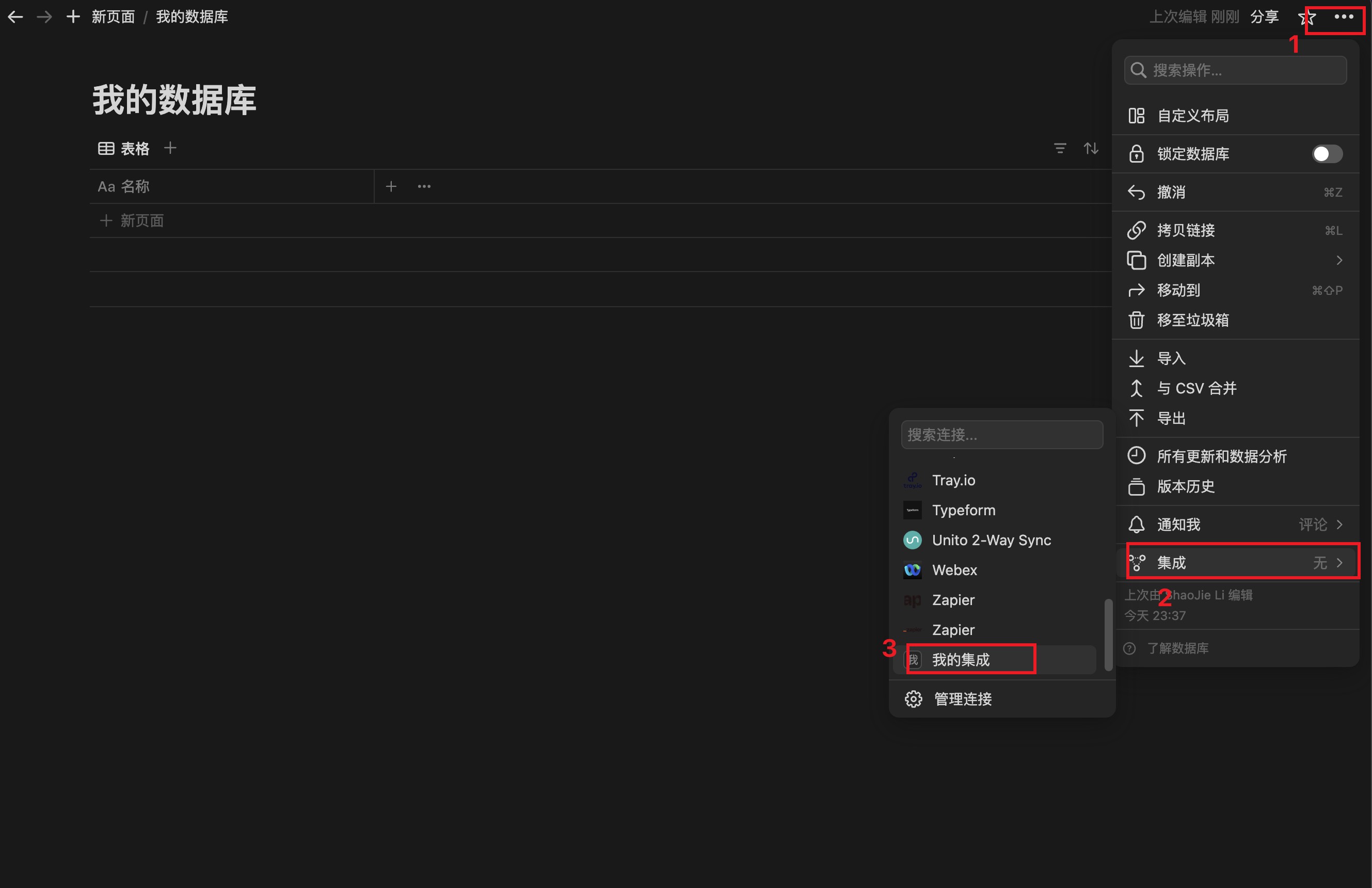The image size is (1372, 888).
Task: Click the filter icon above table
Action: [1060, 148]
